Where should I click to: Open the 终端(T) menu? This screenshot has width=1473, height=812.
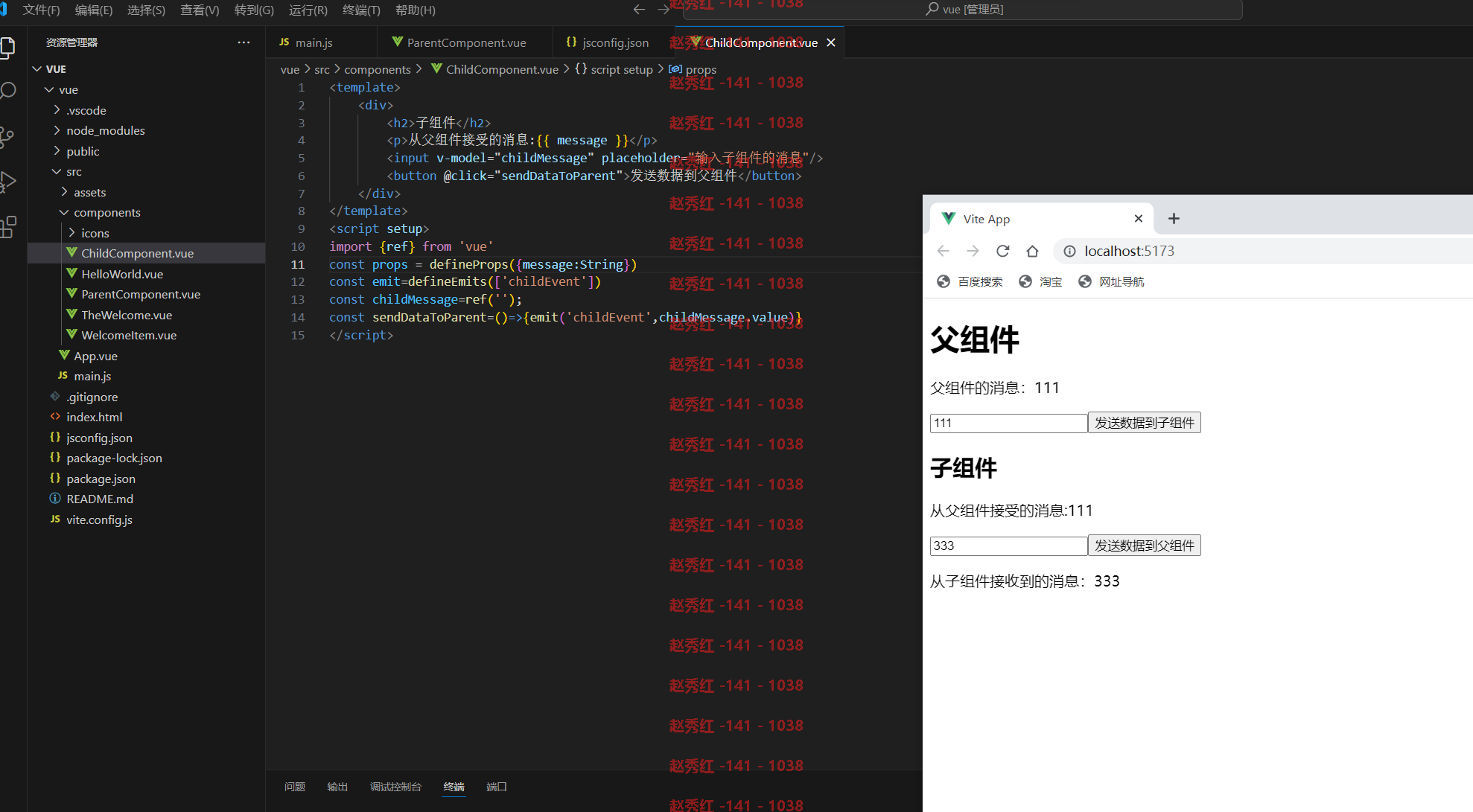361,10
